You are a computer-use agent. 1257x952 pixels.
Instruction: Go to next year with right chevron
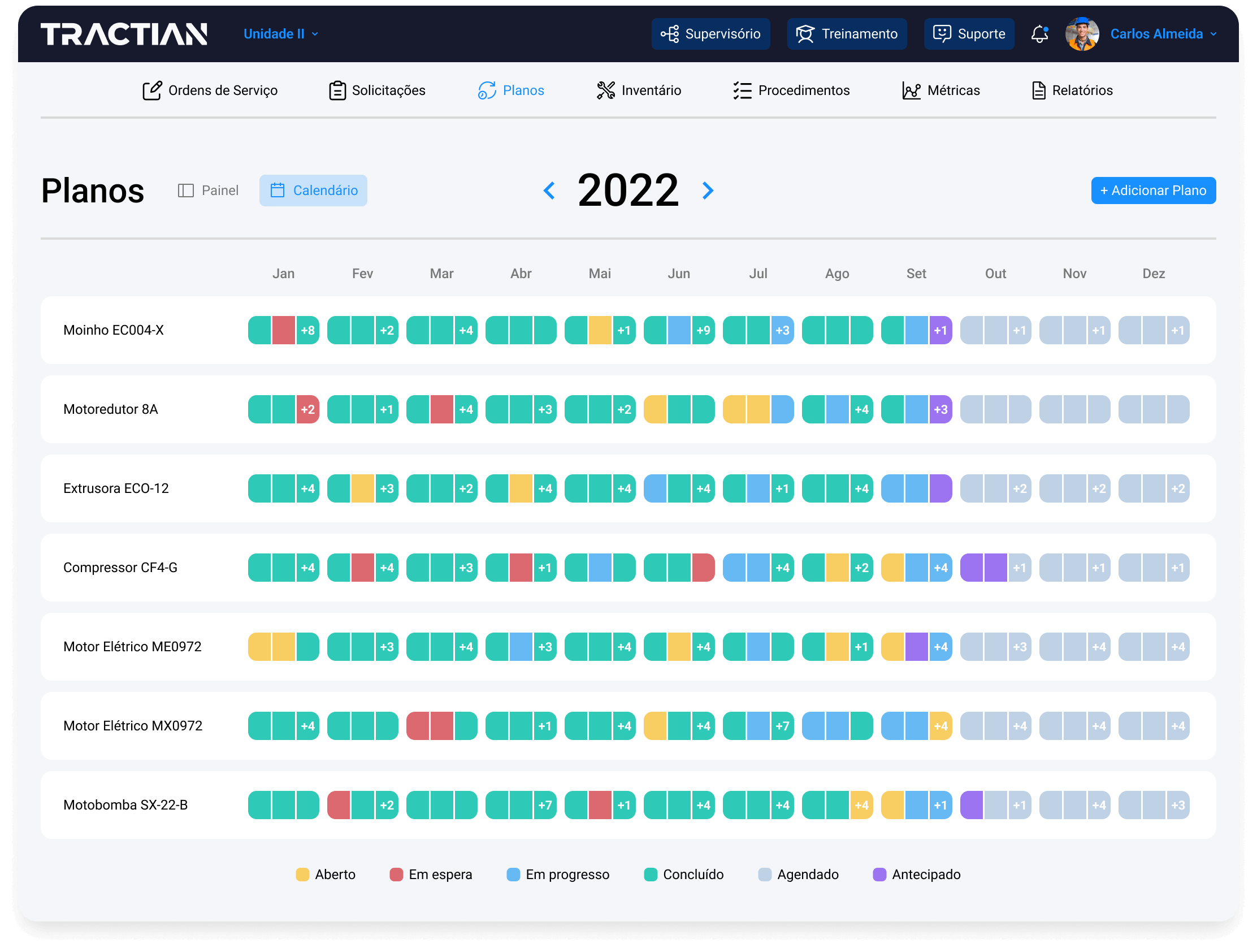tap(708, 191)
